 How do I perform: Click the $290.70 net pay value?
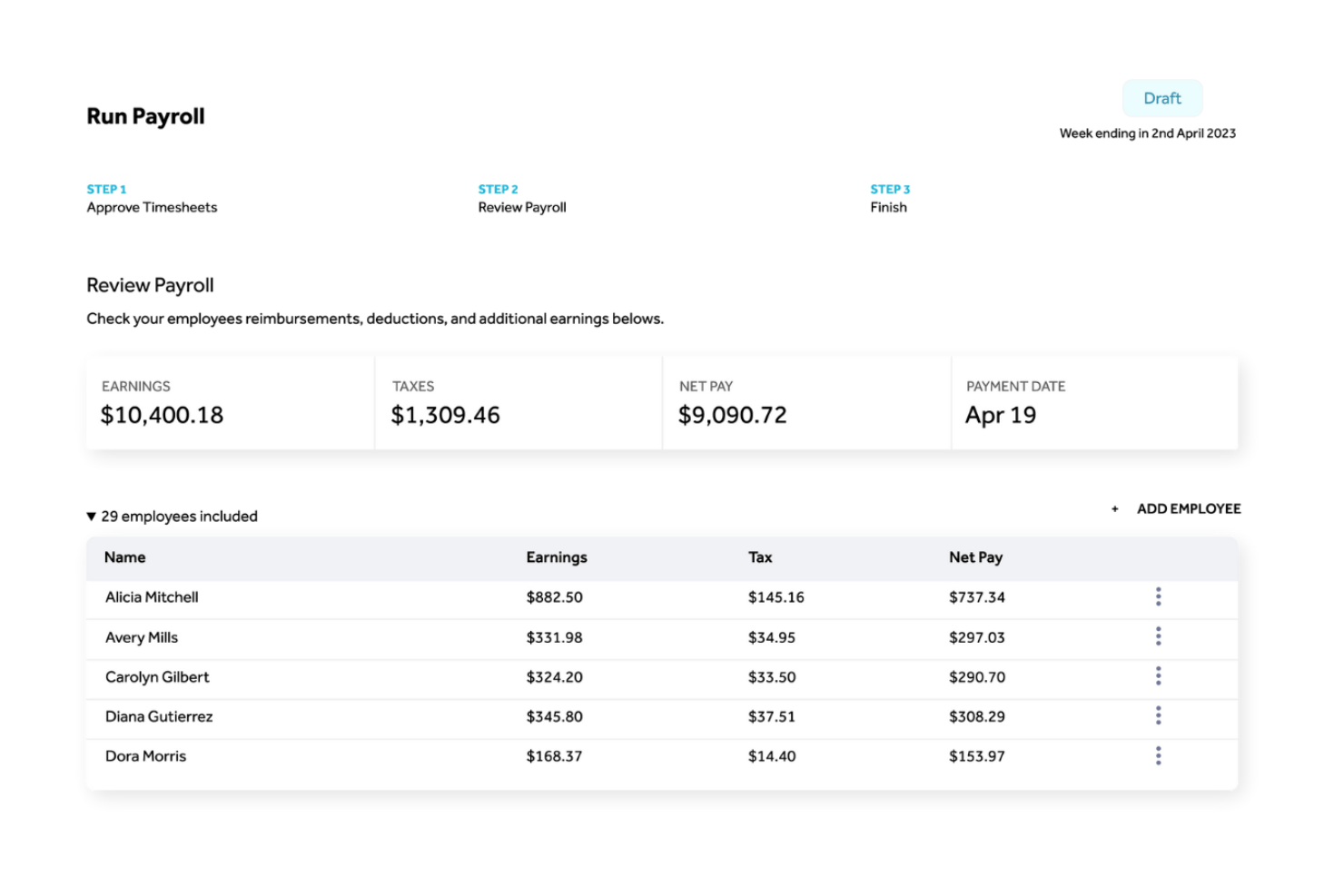[977, 677]
